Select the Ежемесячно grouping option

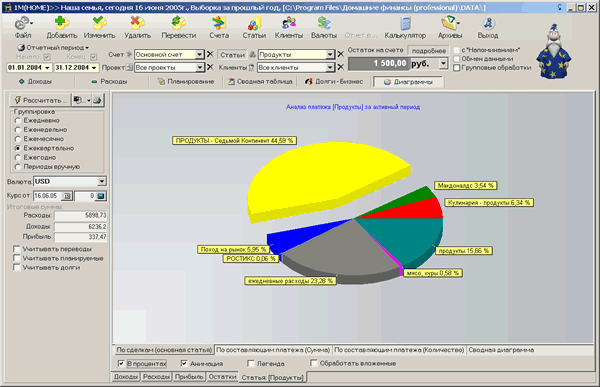click(18, 139)
